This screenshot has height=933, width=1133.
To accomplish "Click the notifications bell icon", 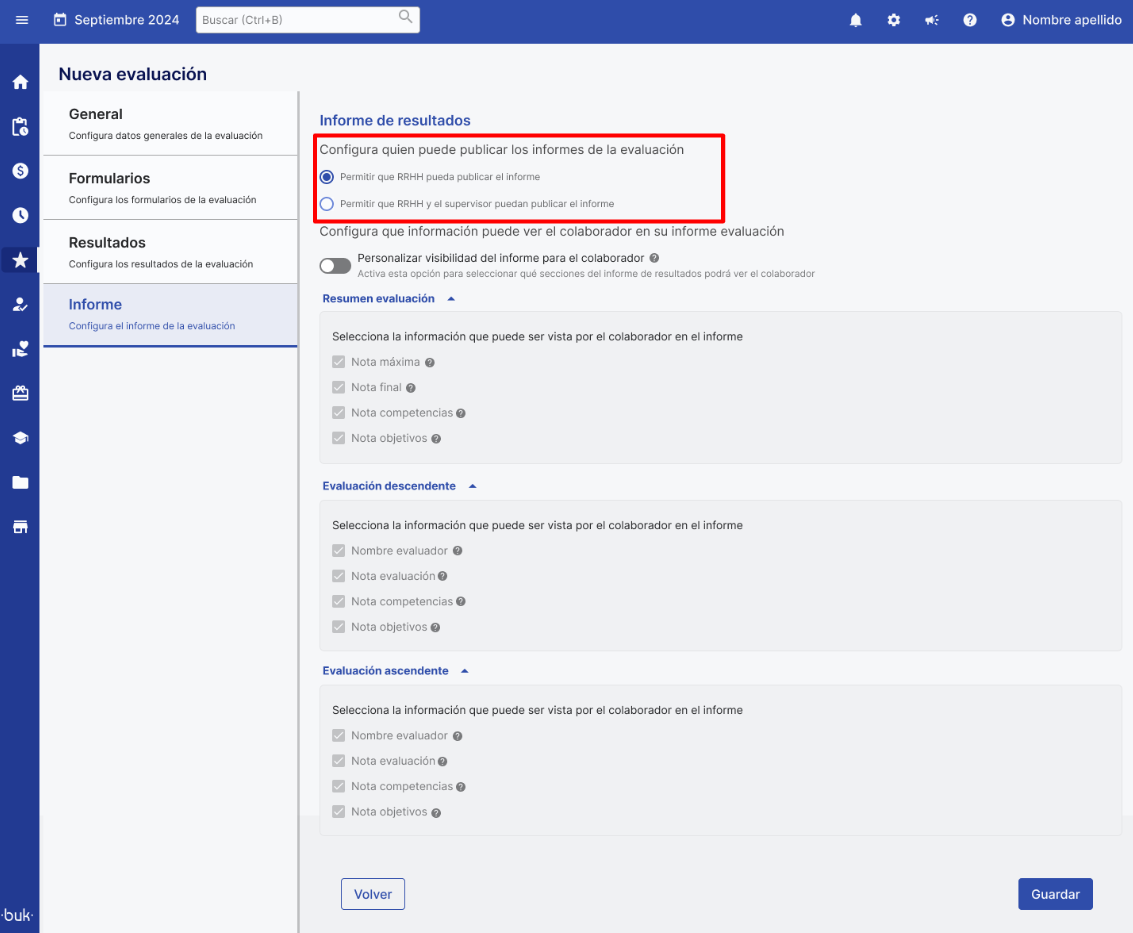I will tap(856, 20).
